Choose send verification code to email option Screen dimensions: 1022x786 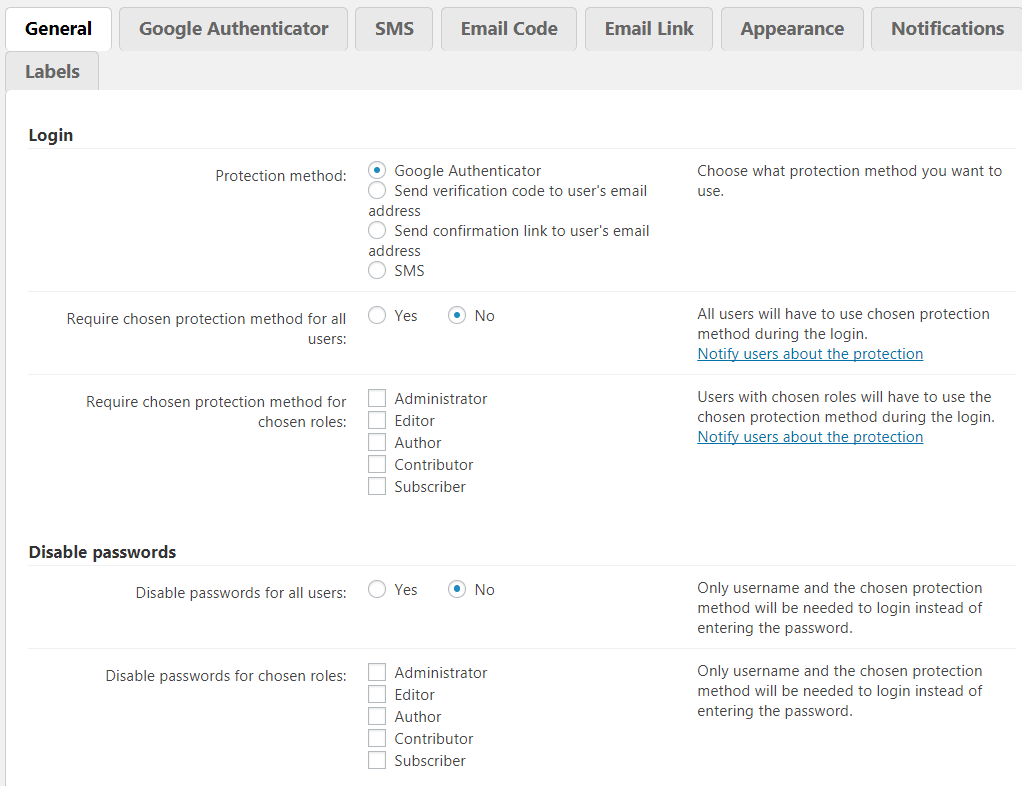point(377,191)
